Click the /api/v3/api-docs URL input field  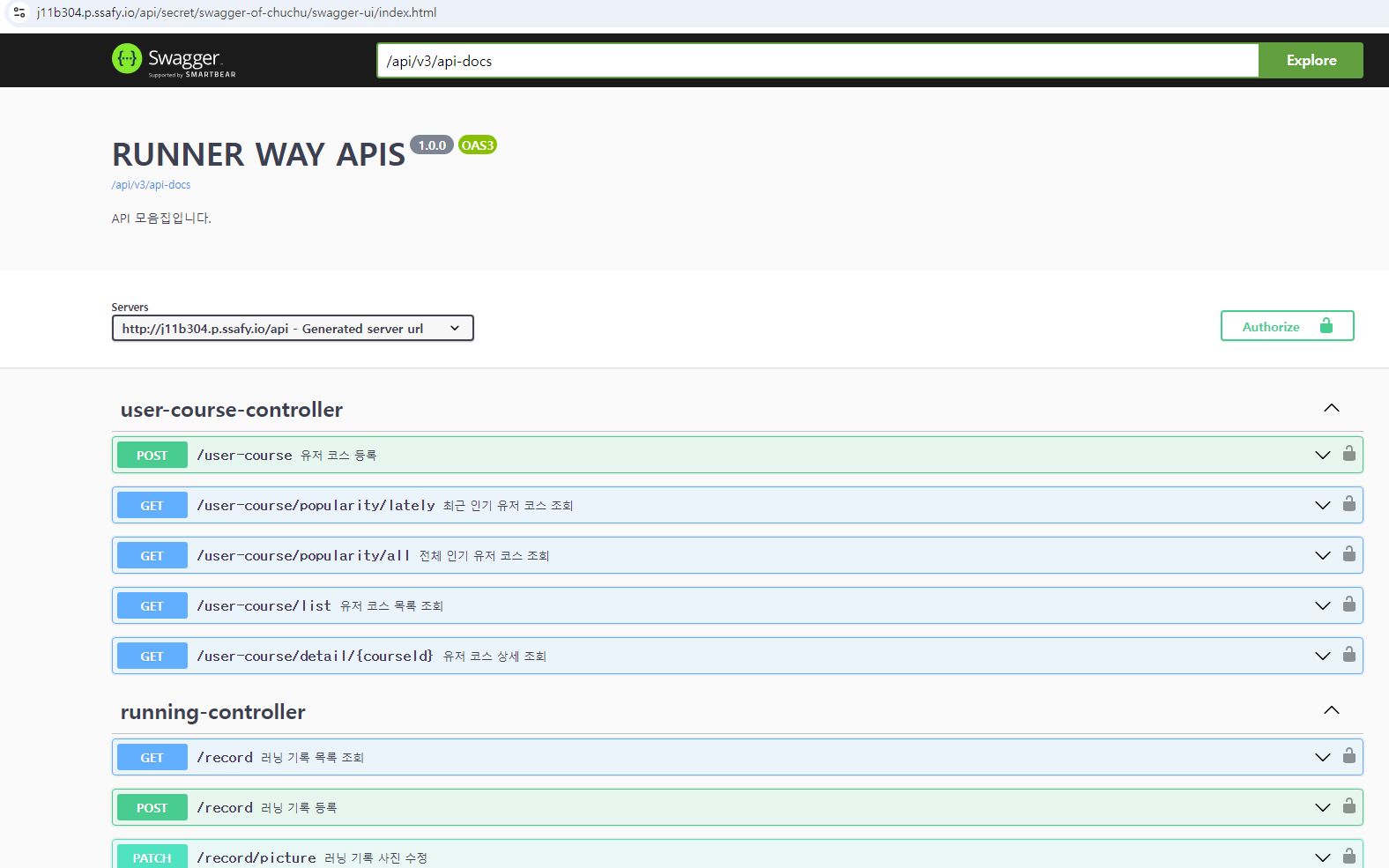tap(818, 61)
